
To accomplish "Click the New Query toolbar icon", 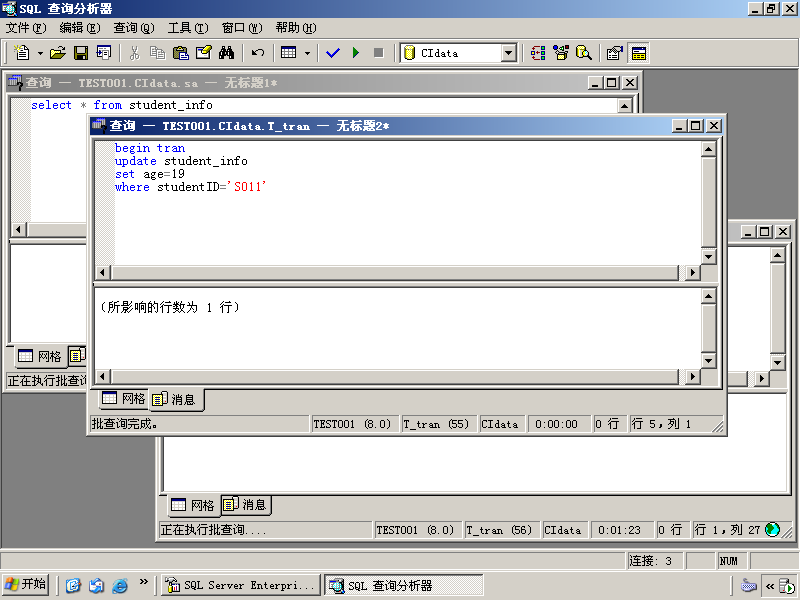I will tap(22, 53).
